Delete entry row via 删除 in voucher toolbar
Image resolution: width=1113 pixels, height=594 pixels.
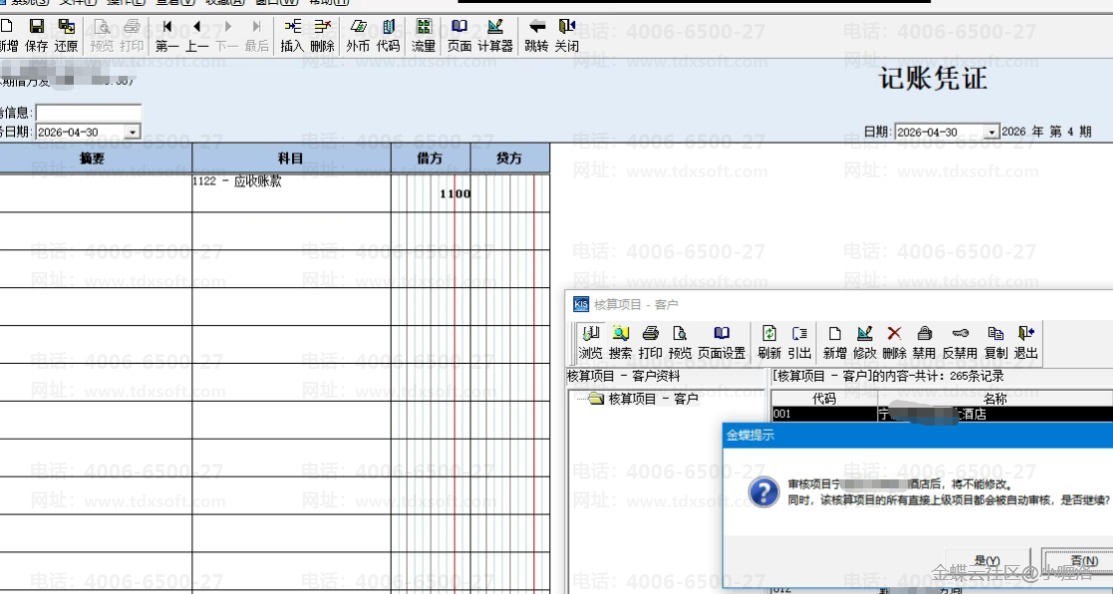[x=322, y=35]
